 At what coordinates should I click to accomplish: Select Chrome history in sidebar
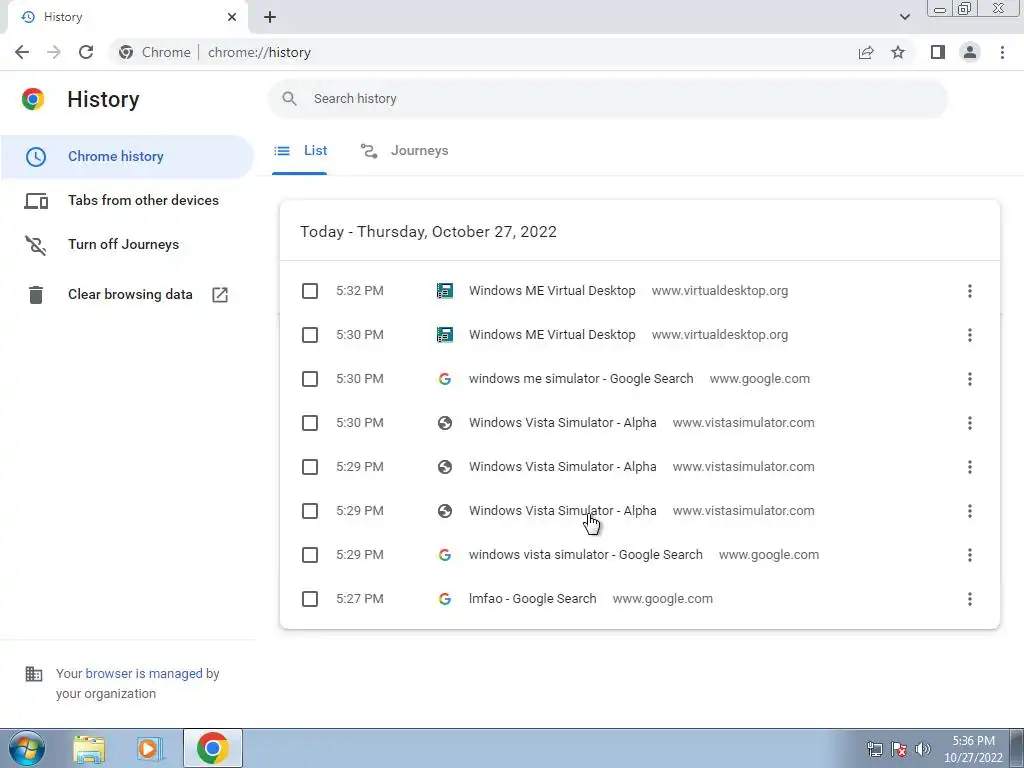pos(127,156)
